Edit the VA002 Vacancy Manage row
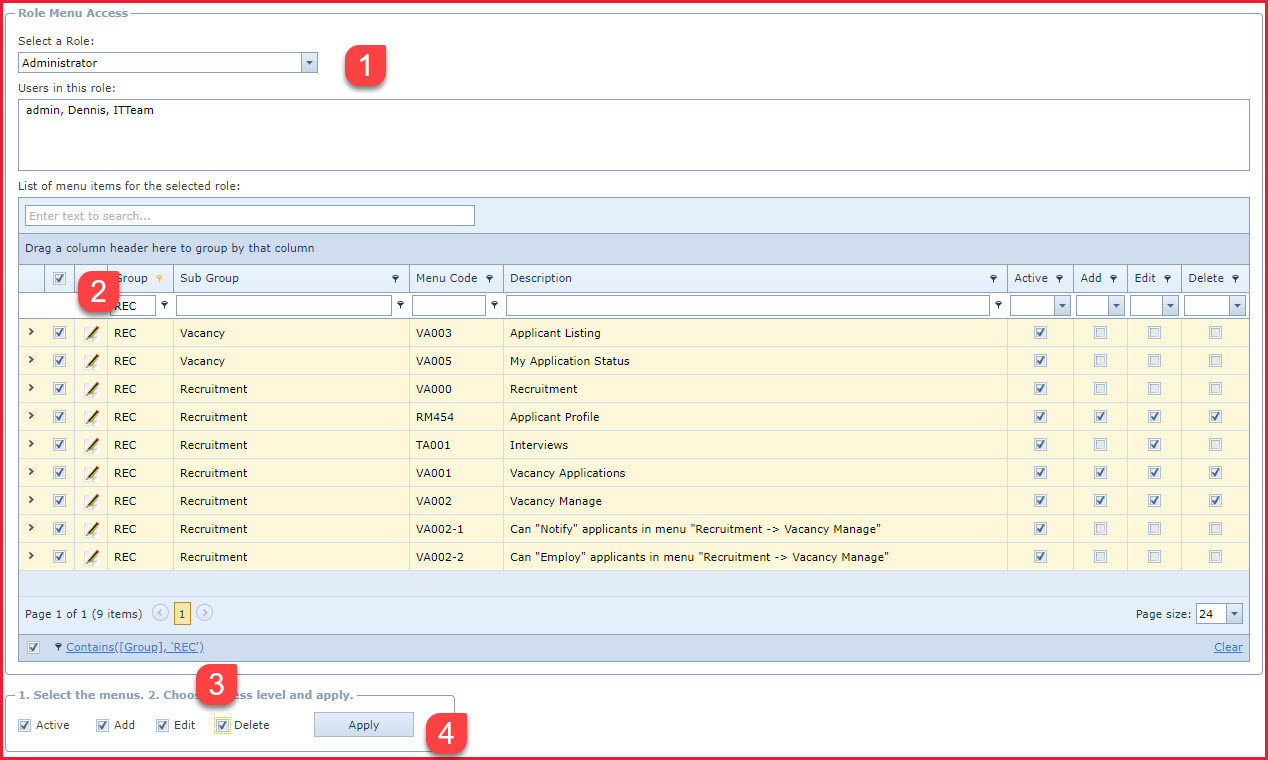1268x760 pixels. click(x=92, y=501)
